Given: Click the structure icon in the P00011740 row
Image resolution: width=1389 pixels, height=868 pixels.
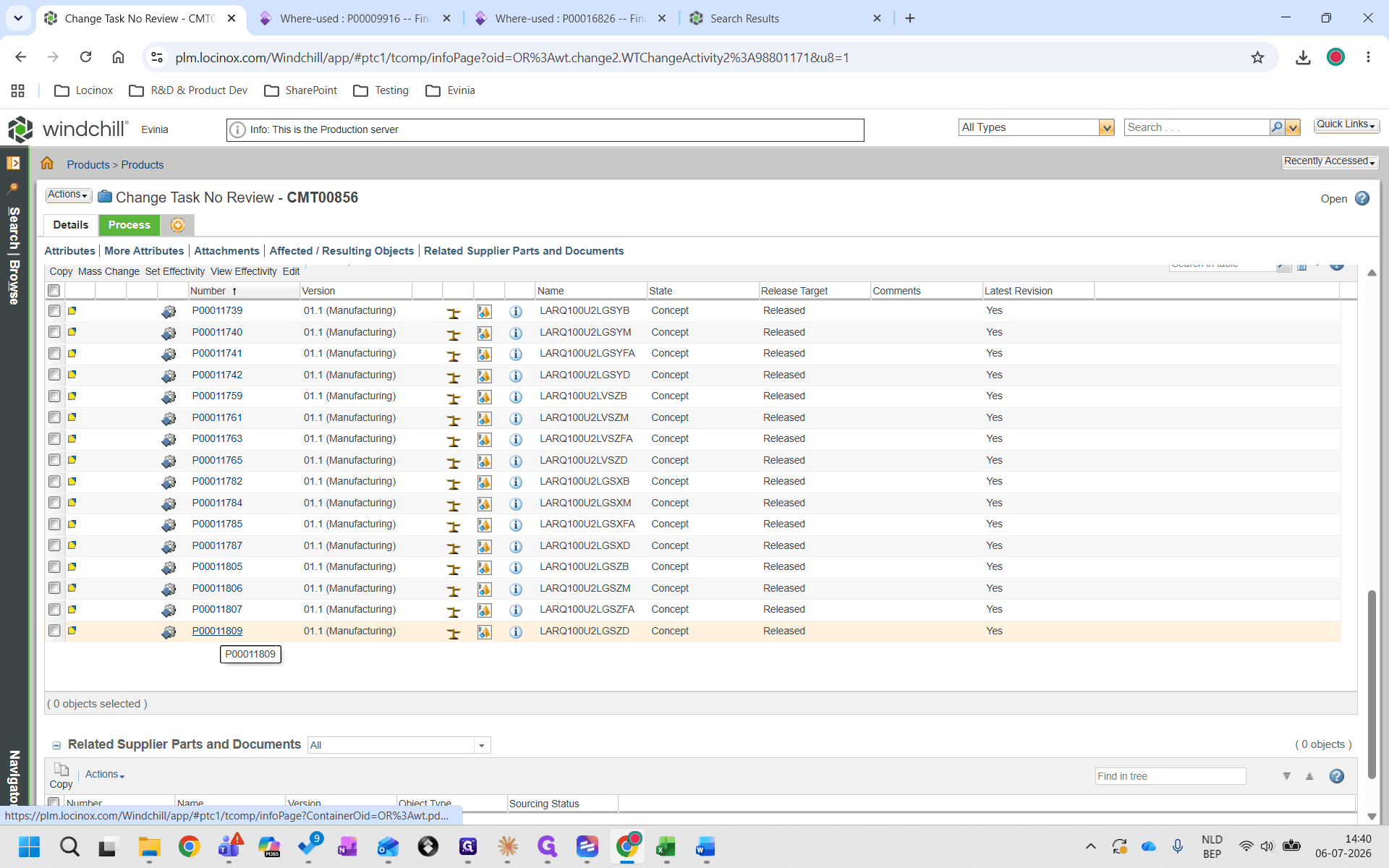Looking at the screenshot, I should pyautogui.click(x=454, y=334).
